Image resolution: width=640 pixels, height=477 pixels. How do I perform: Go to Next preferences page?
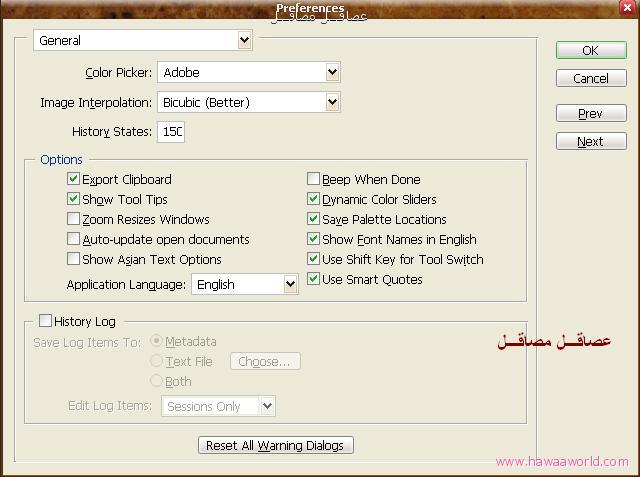click(x=590, y=141)
